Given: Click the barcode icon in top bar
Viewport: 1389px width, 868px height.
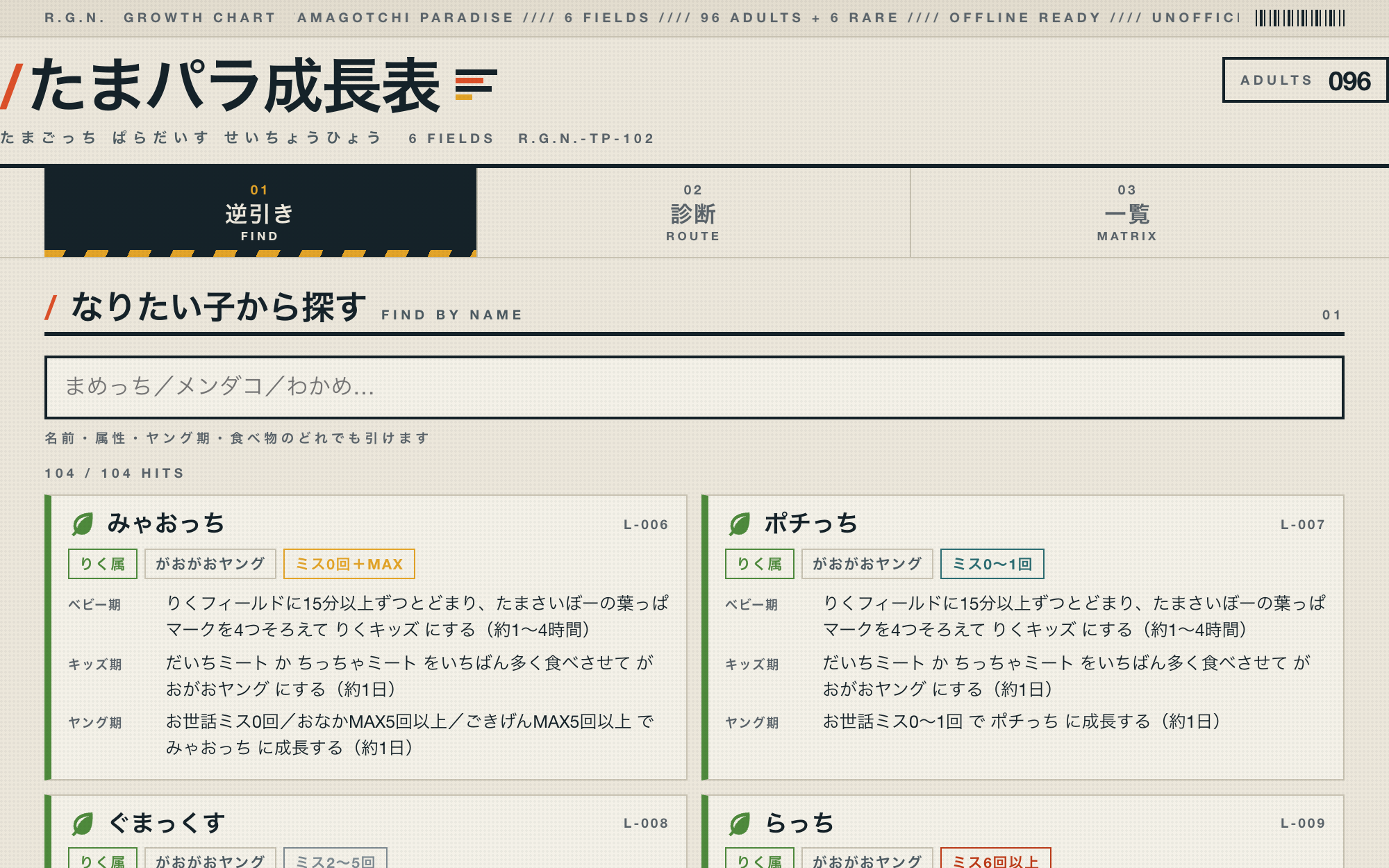Looking at the screenshot, I should point(1300,18).
